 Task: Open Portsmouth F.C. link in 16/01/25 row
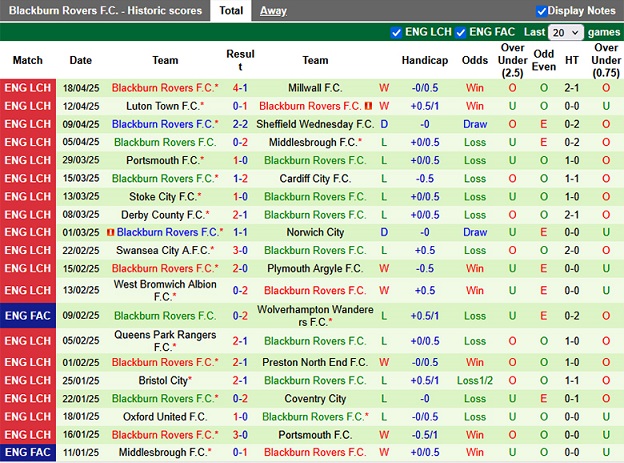pos(315,435)
